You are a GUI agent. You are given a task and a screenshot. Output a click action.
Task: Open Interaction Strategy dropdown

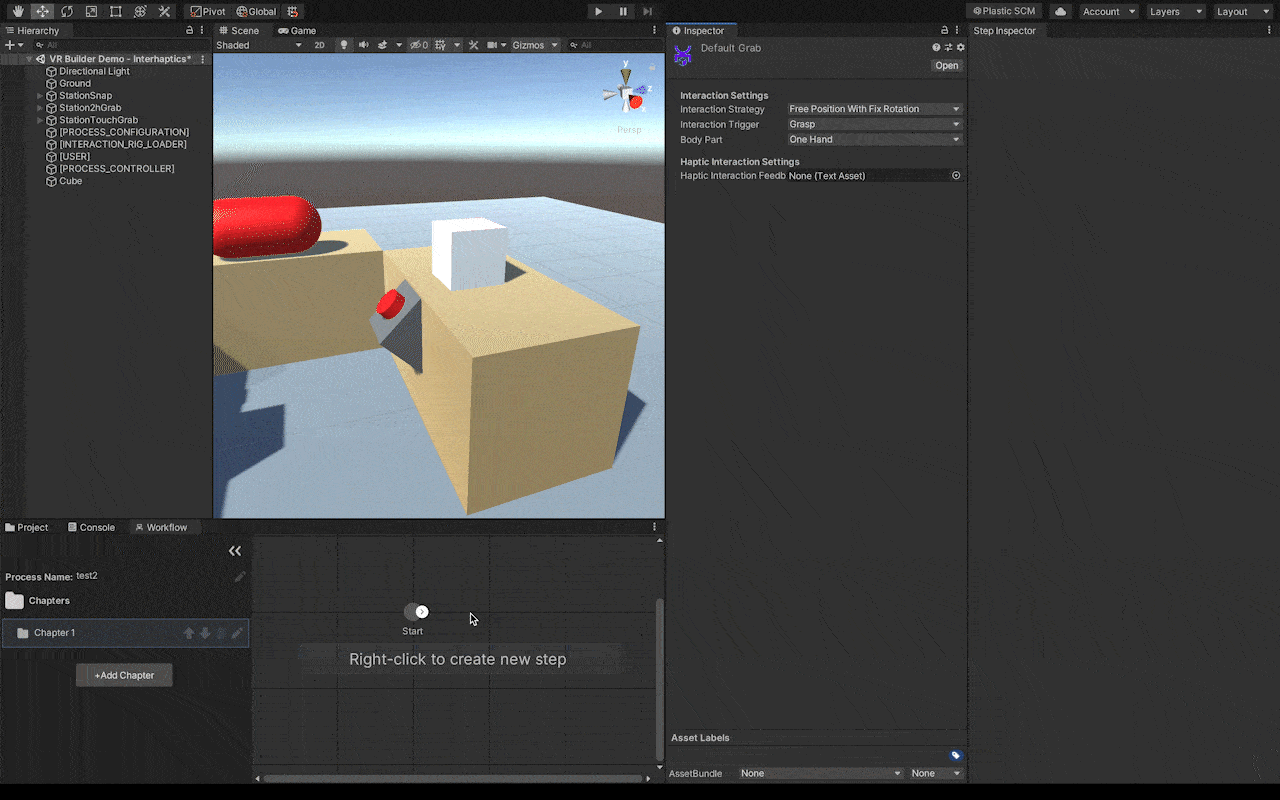click(874, 109)
